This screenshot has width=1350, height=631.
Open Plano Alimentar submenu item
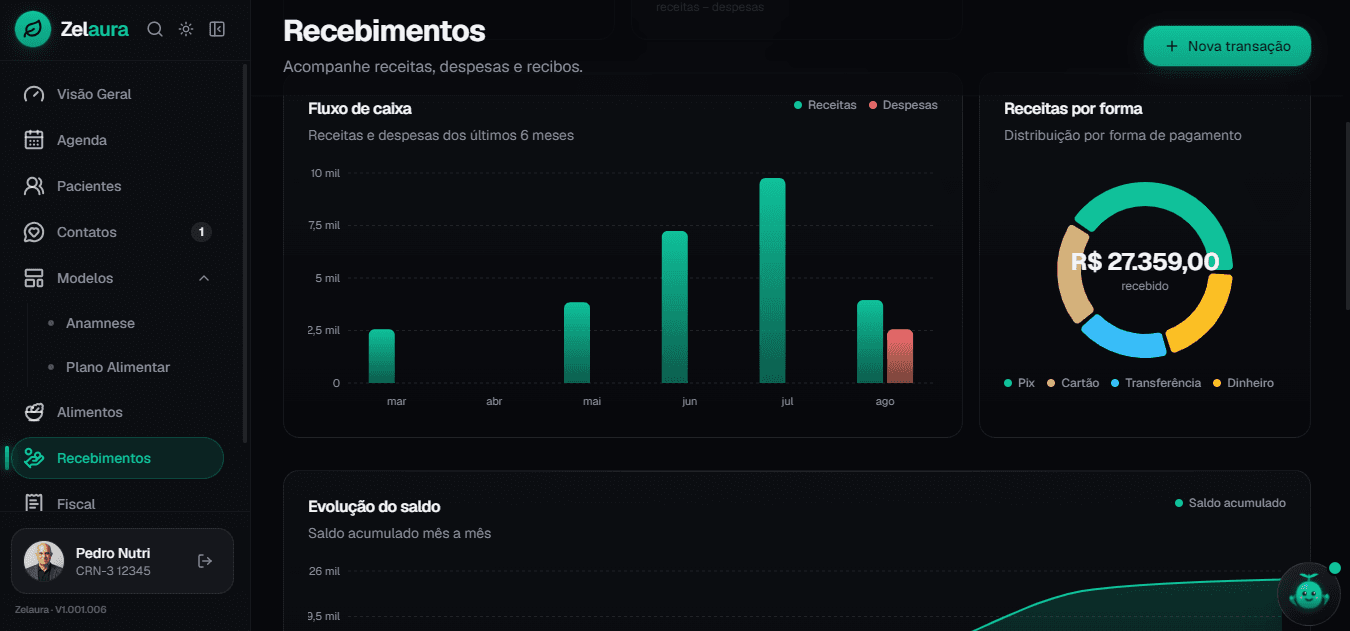(x=118, y=367)
